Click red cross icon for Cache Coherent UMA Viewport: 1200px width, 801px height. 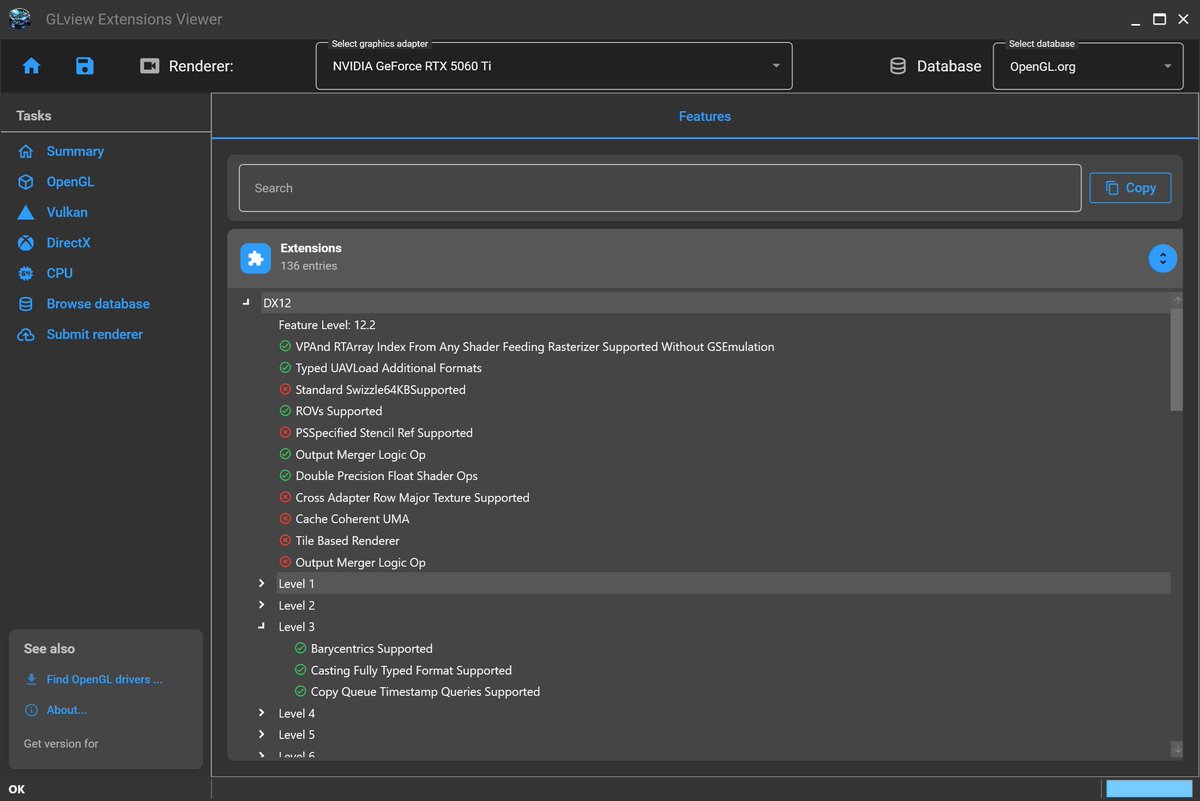285,519
